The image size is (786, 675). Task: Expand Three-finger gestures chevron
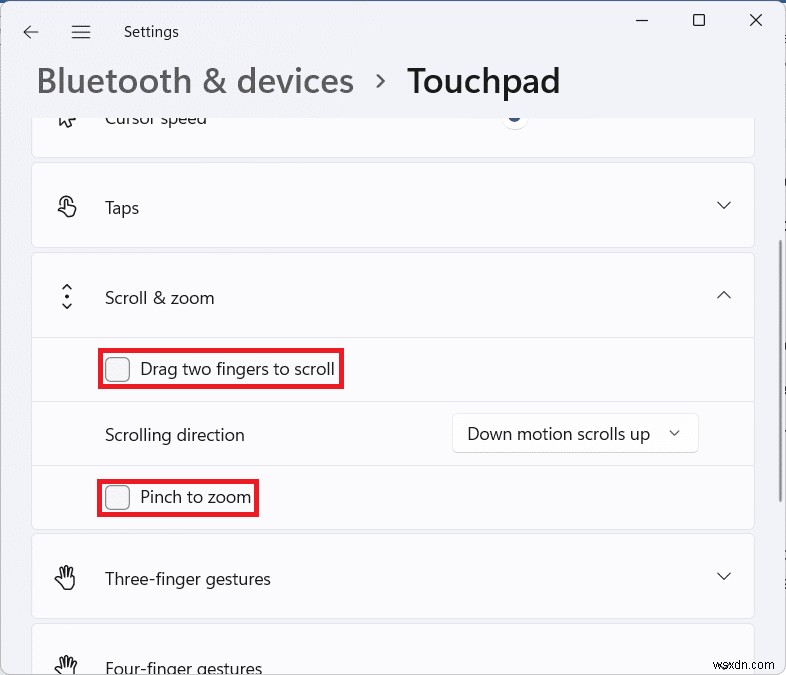point(724,577)
